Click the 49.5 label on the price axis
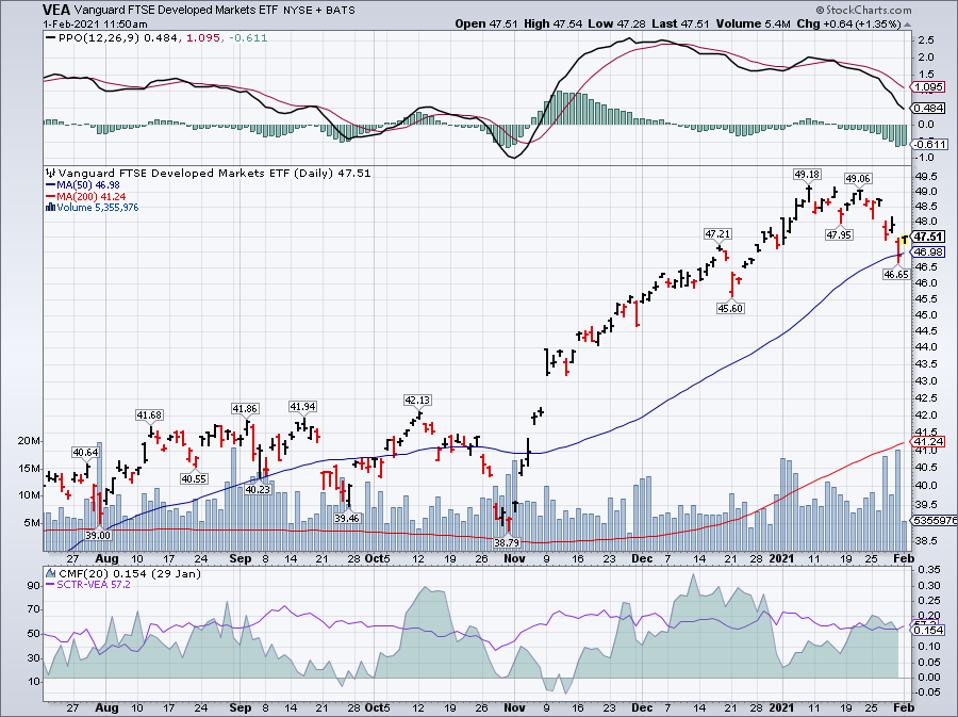958x717 pixels. 924,177
